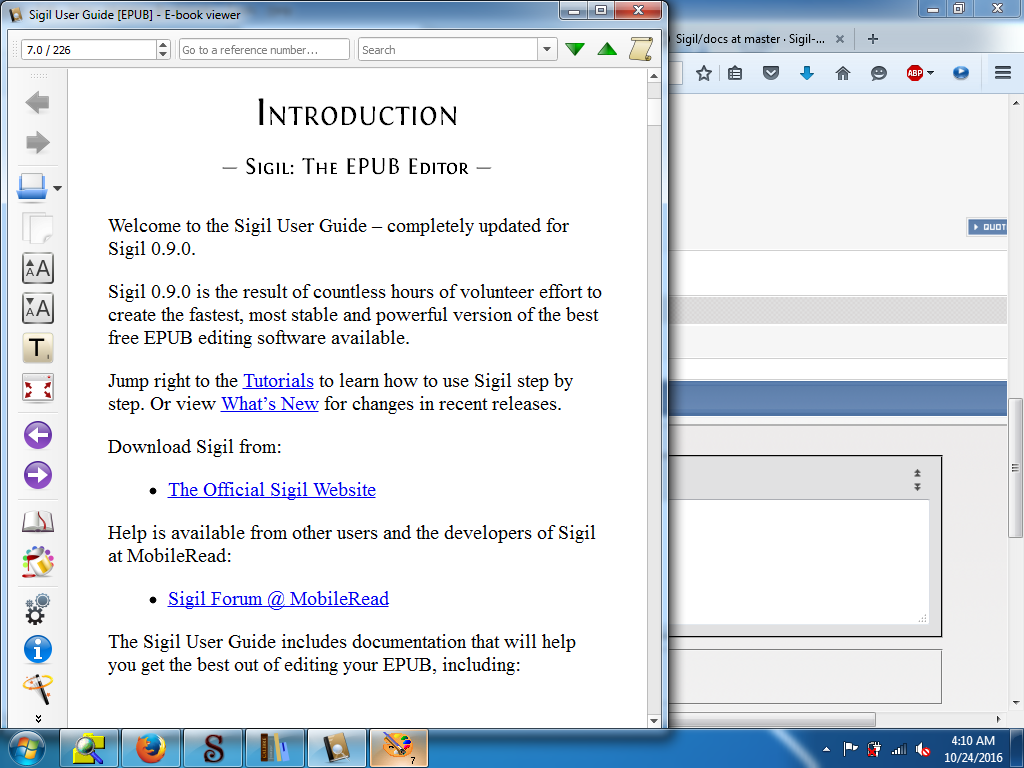Viewport: 1024px width, 768px height.
Task: Open Windows Start menu
Action: tap(26, 748)
